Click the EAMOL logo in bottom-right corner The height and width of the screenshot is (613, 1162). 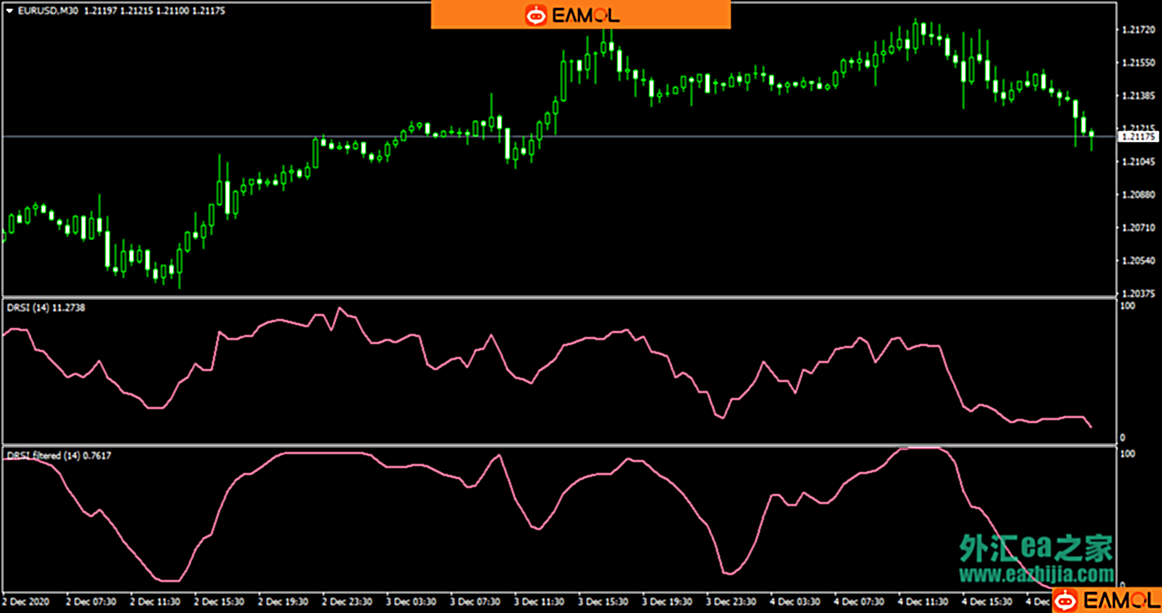click(x=1105, y=600)
